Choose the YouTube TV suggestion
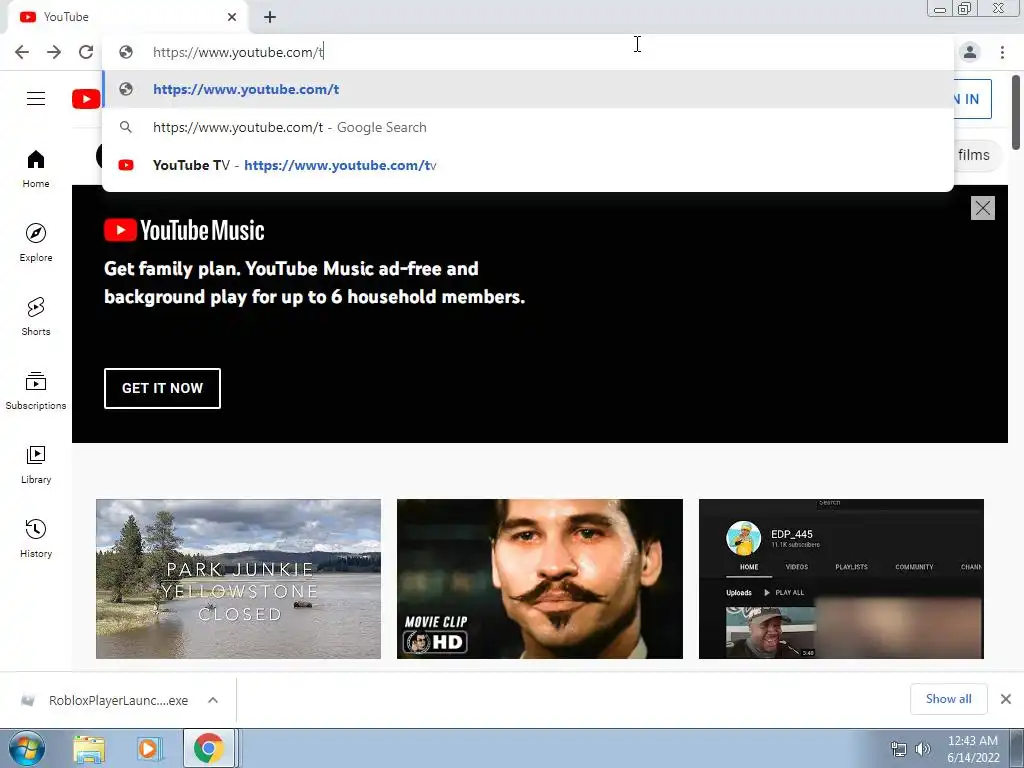Screen dimensions: 1024x768 click(528, 165)
